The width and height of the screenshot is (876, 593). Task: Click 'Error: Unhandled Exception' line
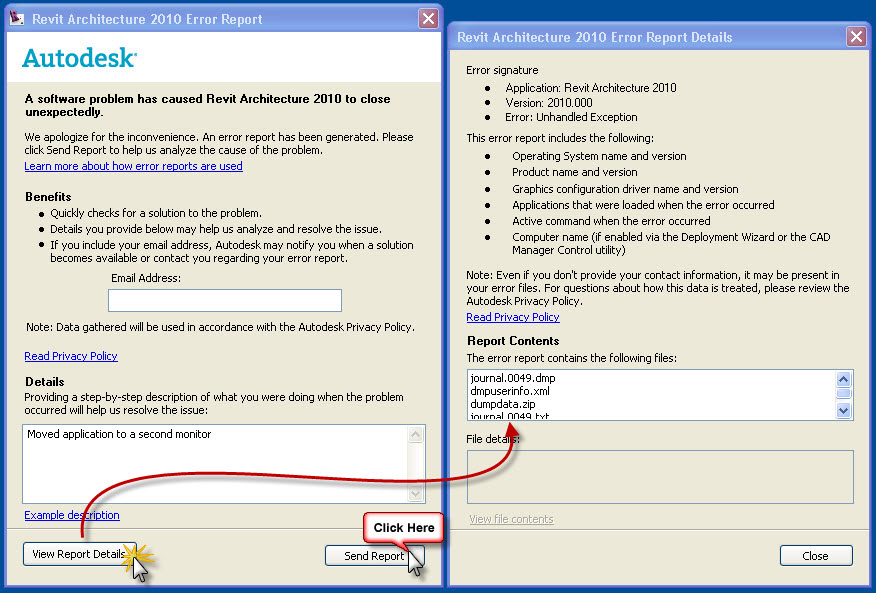[x=571, y=117]
